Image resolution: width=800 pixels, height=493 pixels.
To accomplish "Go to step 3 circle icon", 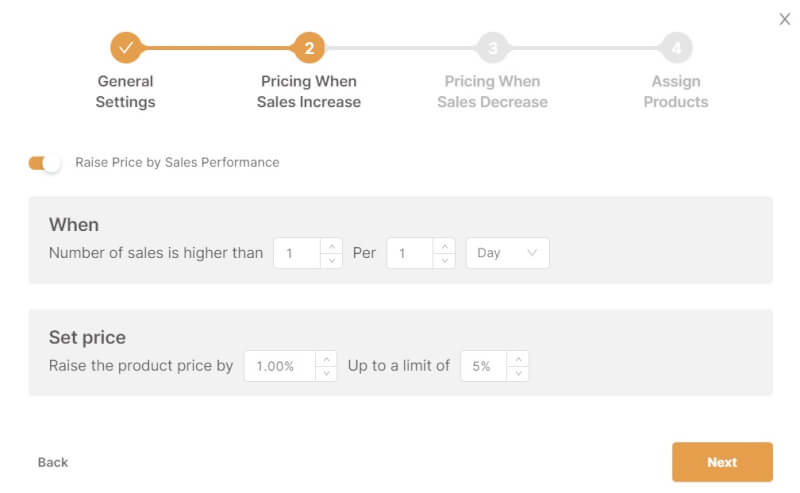I will (492, 47).
